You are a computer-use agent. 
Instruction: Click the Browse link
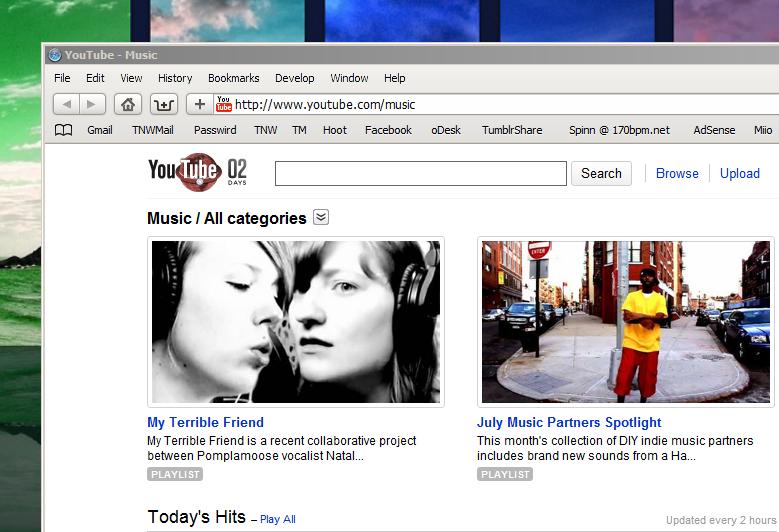click(x=677, y=173)
